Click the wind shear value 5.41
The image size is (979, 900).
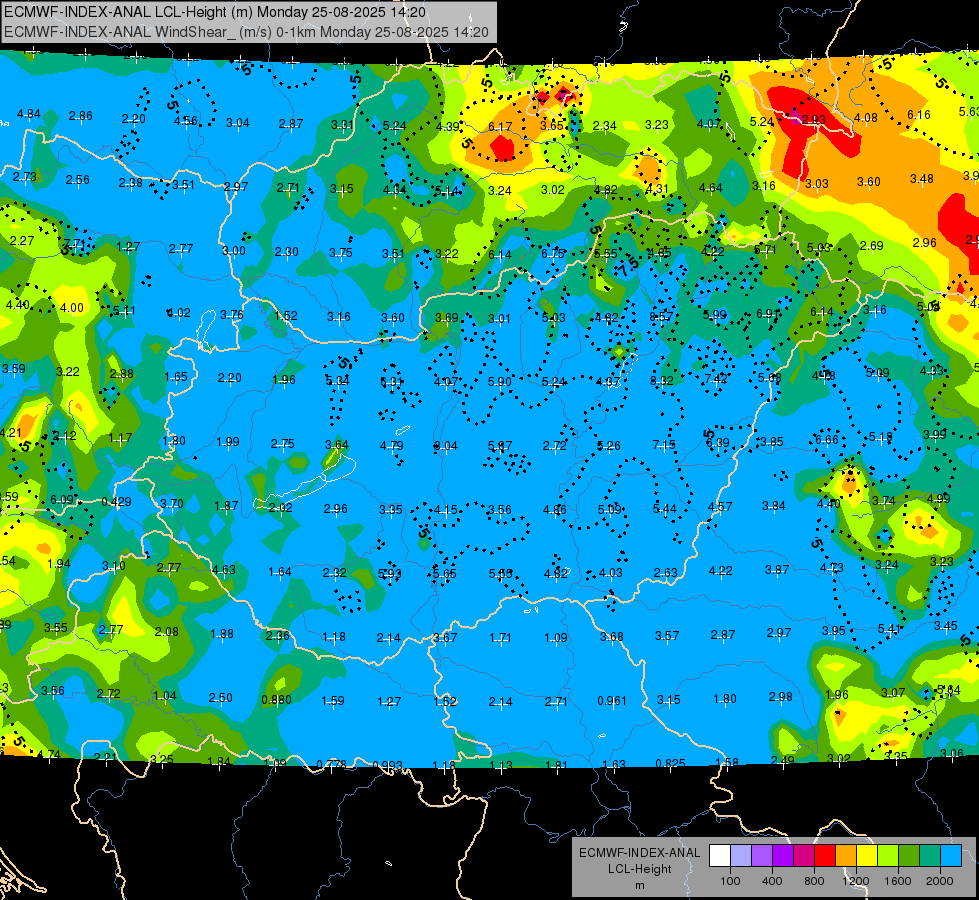889,628
